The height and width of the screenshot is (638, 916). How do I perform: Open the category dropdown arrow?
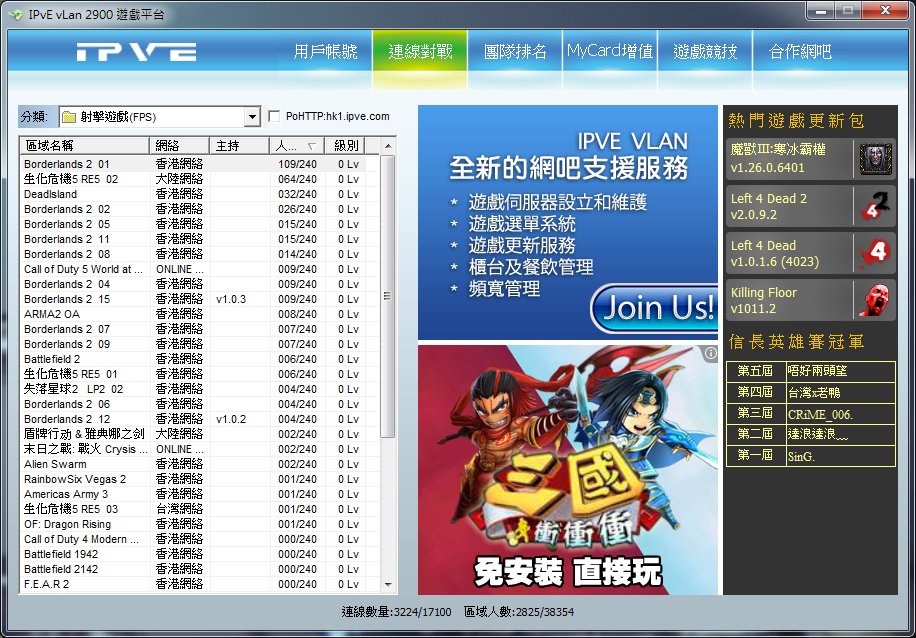click(x=252, y=117)
